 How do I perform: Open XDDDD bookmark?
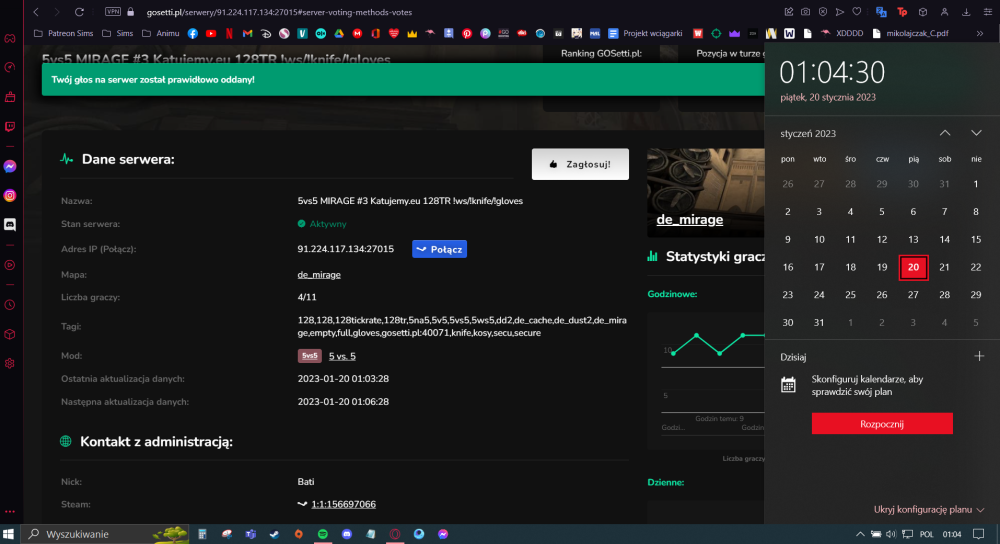842,33
